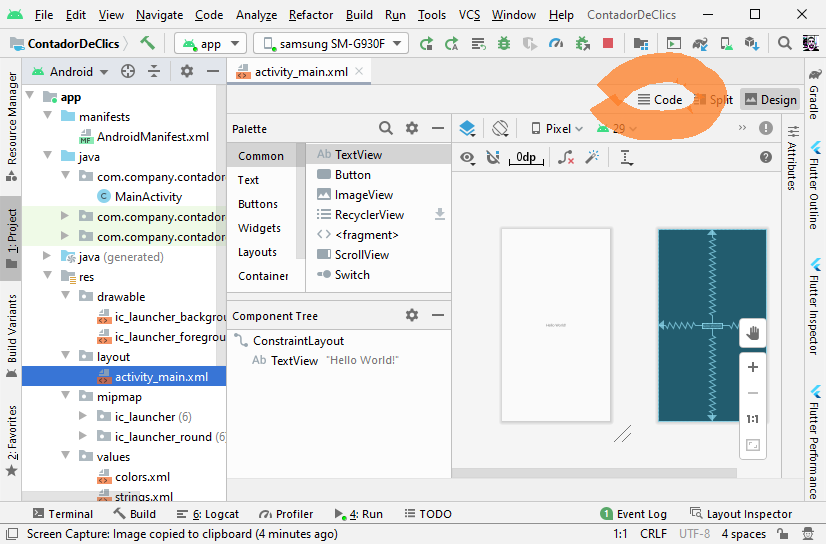The width and height of the screenshot is (826, 544).
Task: Search the palette with the magnifier icon
Action: pos(386,129)
